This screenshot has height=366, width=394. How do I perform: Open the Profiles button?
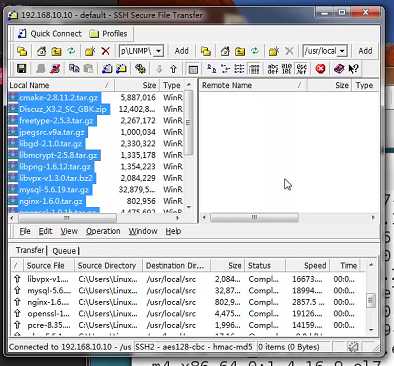point(108,34)
